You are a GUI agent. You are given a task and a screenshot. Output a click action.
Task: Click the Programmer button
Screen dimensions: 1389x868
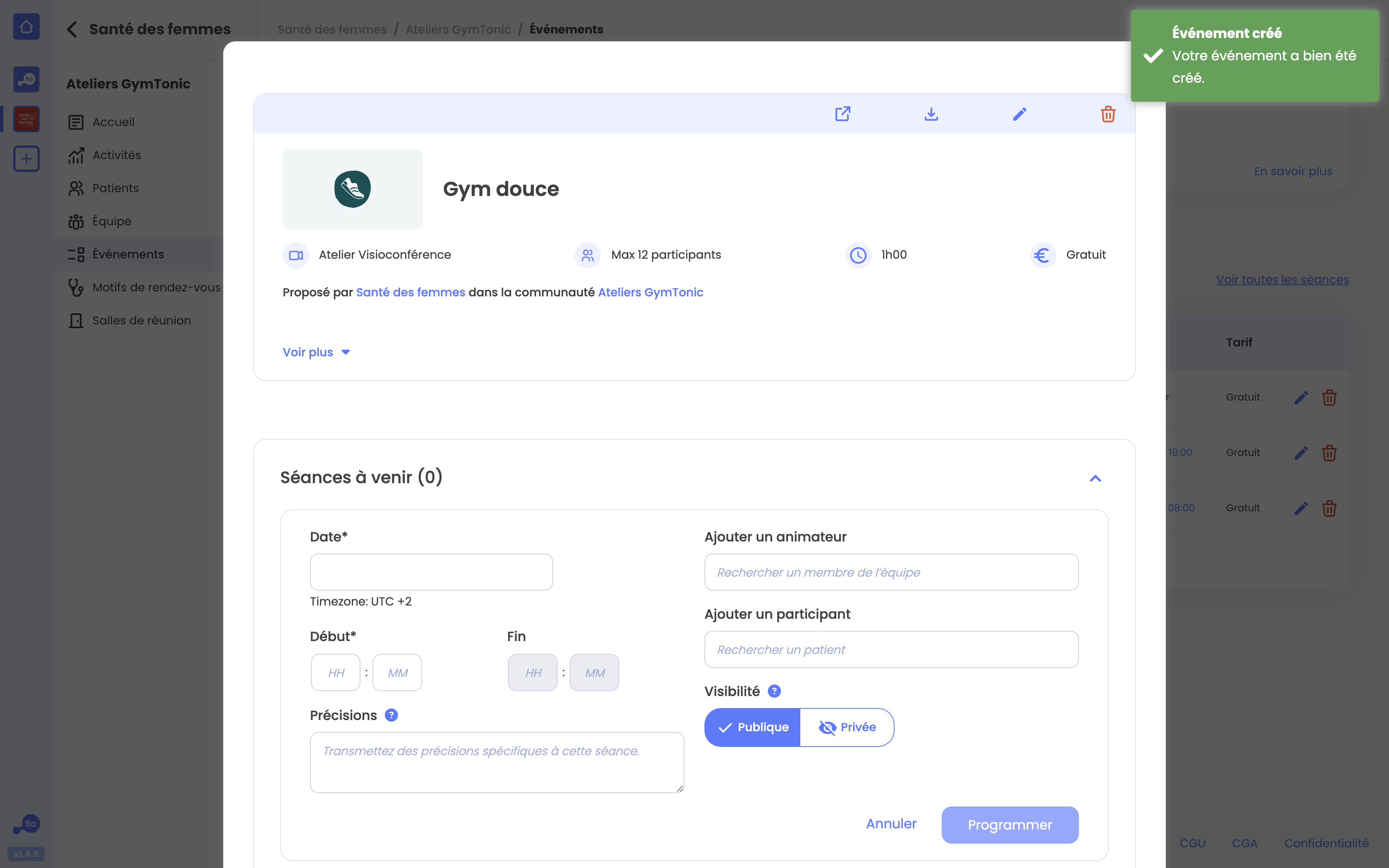click(x=1010, y=825)
